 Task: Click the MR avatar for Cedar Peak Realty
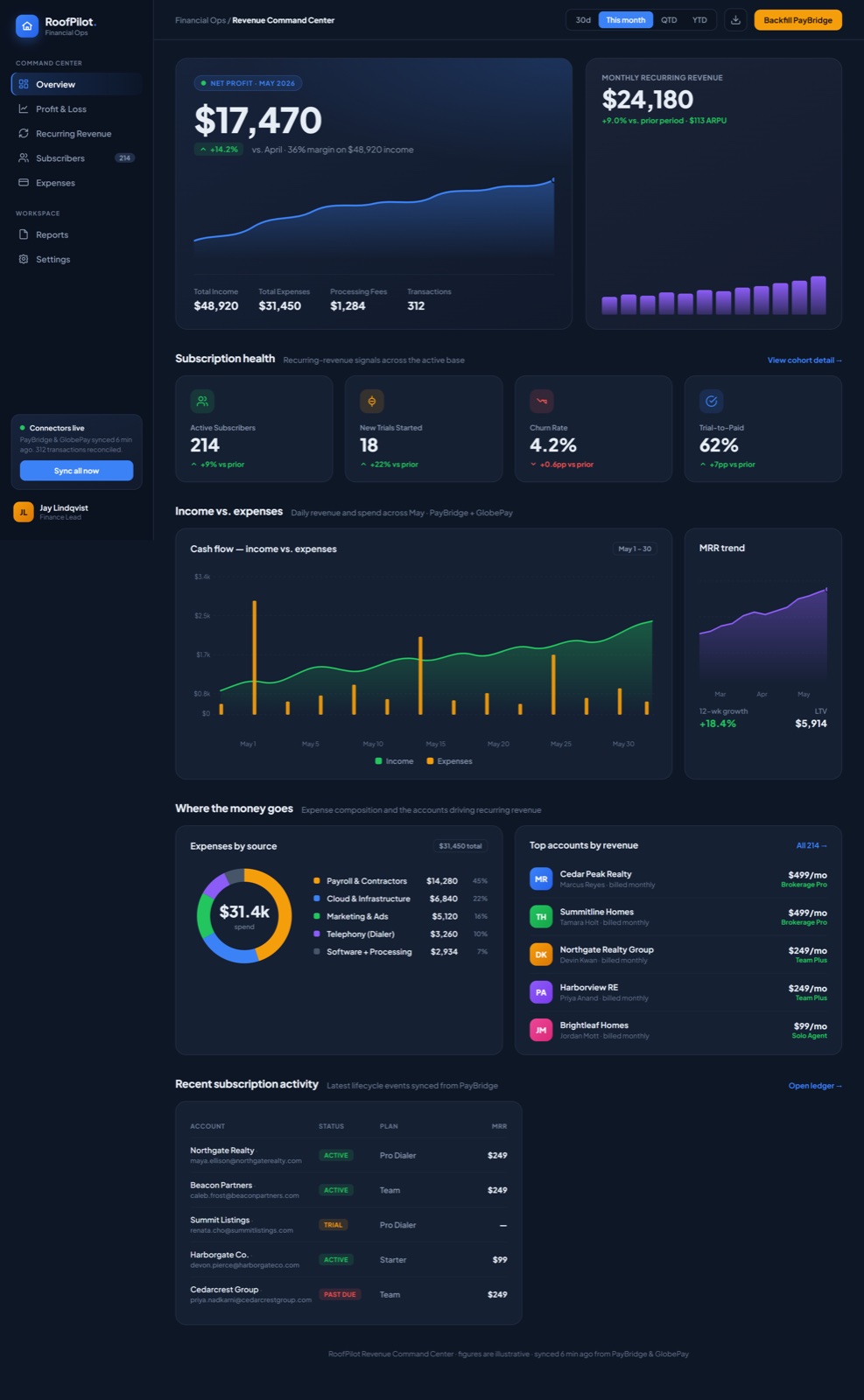click(x=541, y=878)
